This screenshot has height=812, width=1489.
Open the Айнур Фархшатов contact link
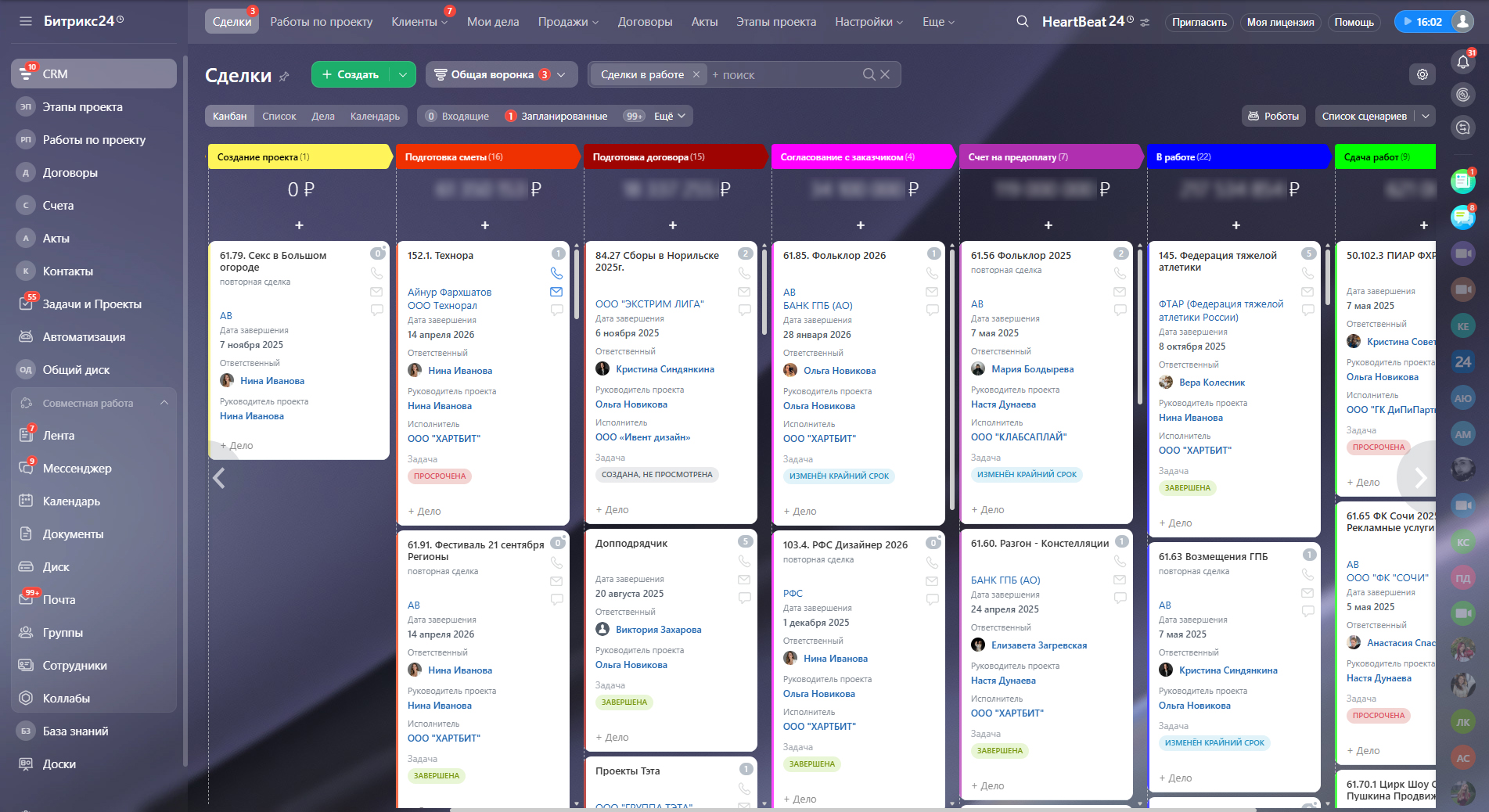450,293
